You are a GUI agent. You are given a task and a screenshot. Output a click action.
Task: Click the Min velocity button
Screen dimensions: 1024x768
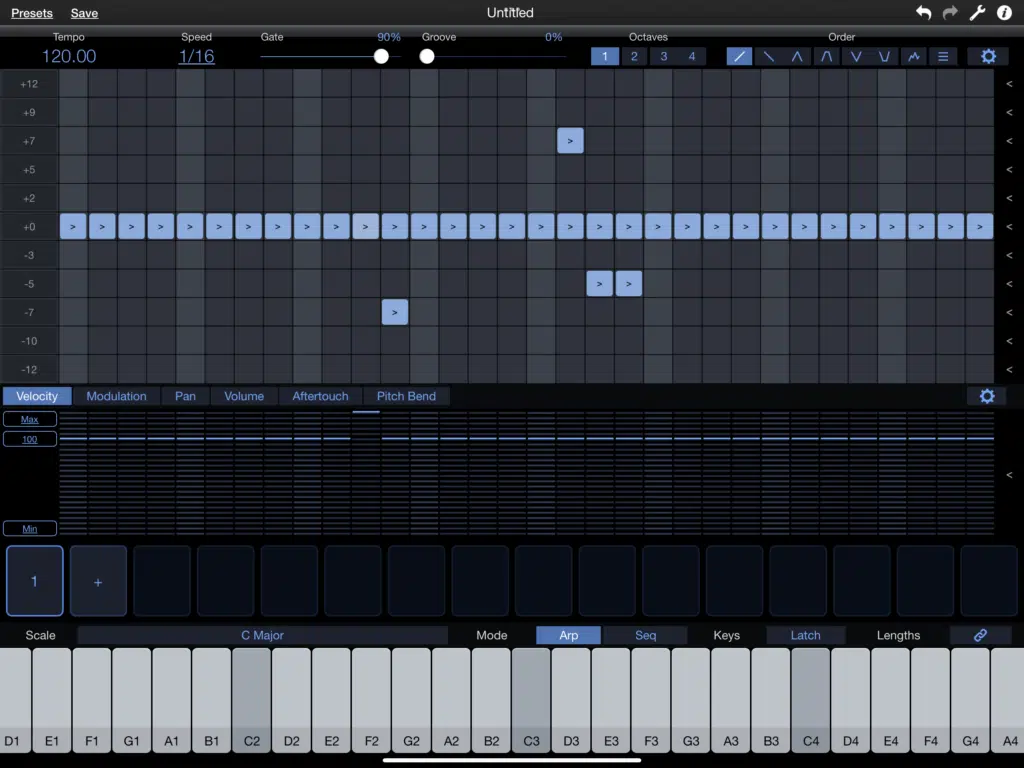coord(29,528)
